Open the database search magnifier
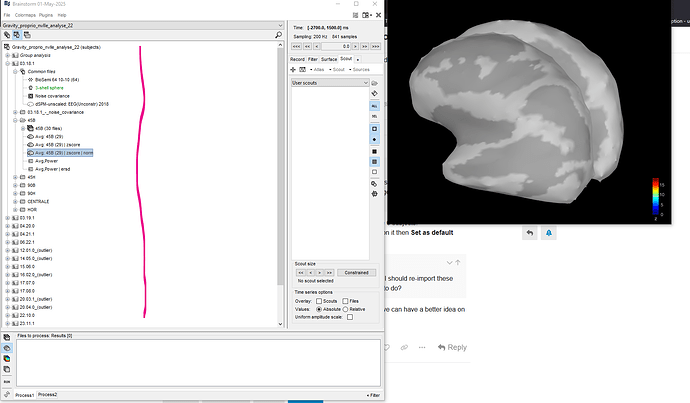The height and width of the screenshot is (403, 690). (279, 35)
